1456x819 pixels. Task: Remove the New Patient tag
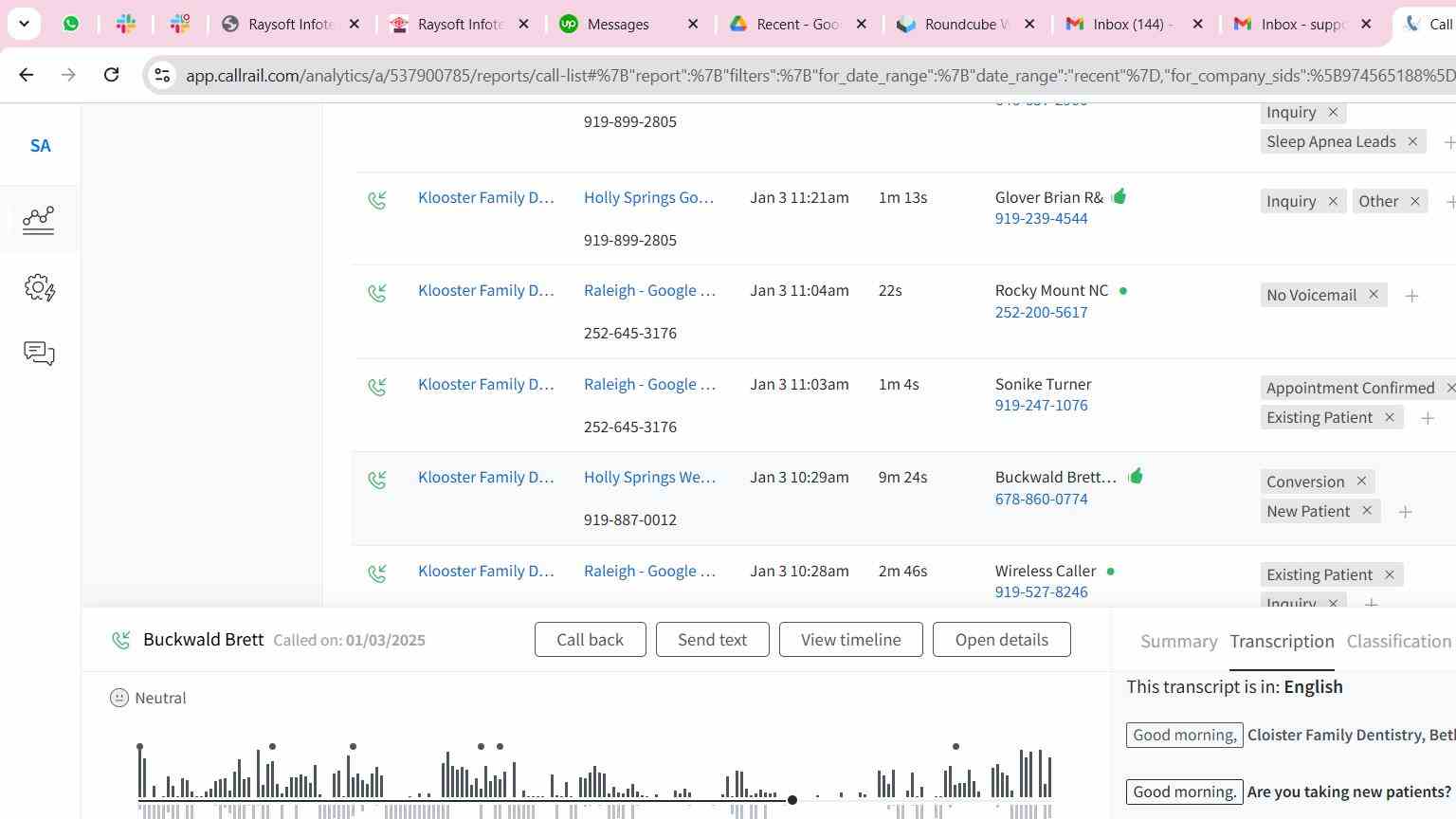pos(1367,511)
